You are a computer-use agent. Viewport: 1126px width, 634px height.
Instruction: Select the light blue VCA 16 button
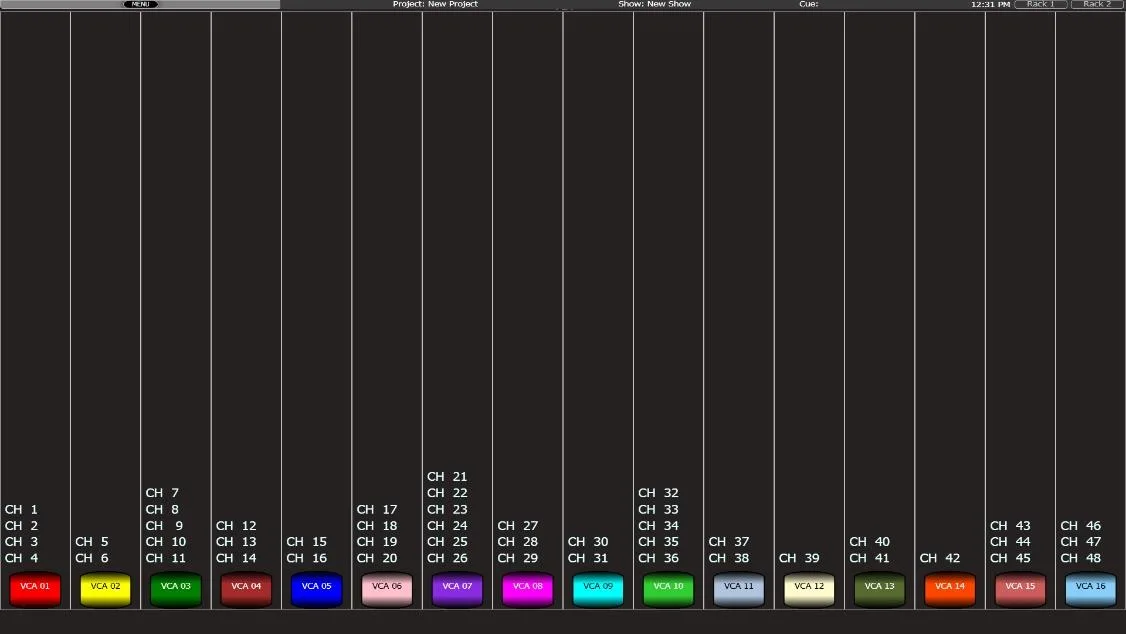pyautogui.click(x=1090, y=589)
